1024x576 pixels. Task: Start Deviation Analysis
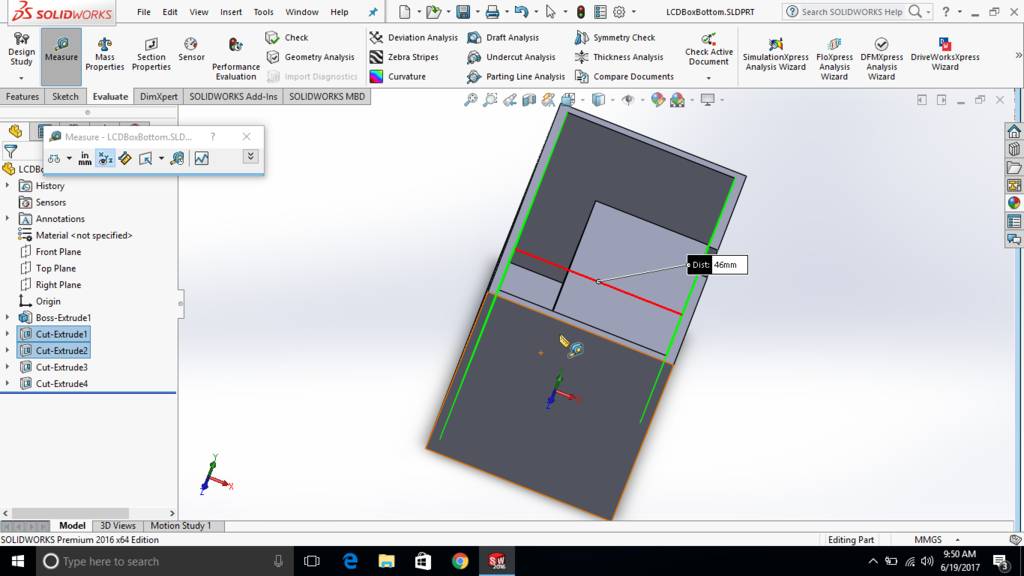tap(413, 37)
